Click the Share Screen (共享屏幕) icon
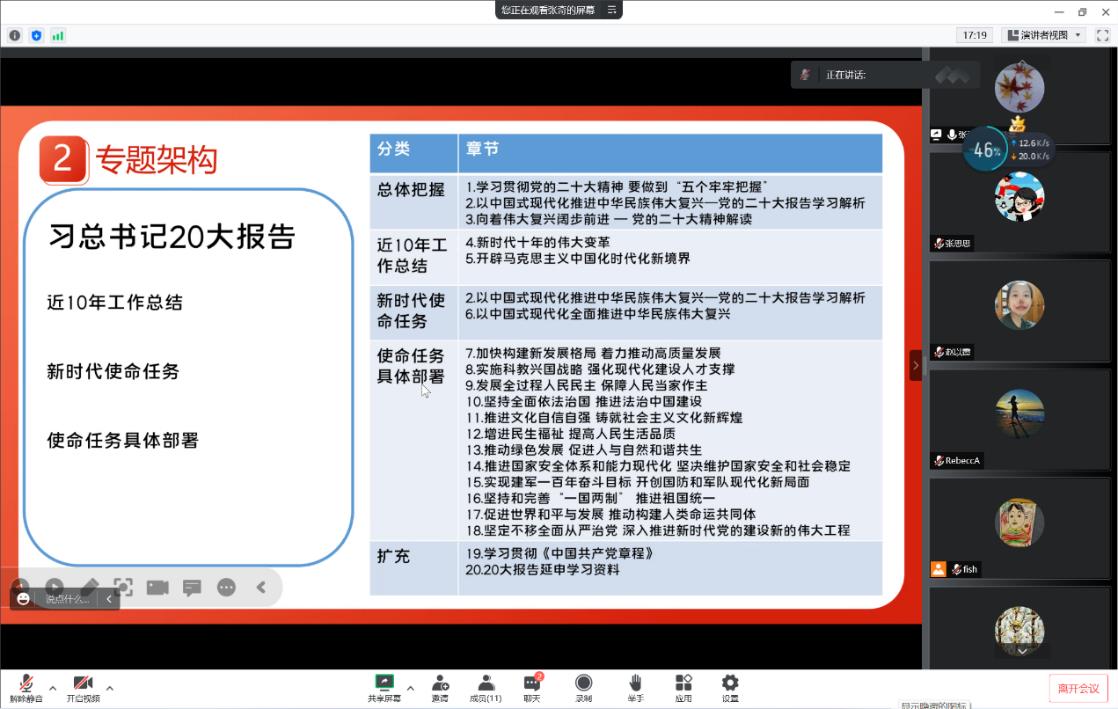The height and width of the screenshot is (709, 1118). click(x=383, y=684)
